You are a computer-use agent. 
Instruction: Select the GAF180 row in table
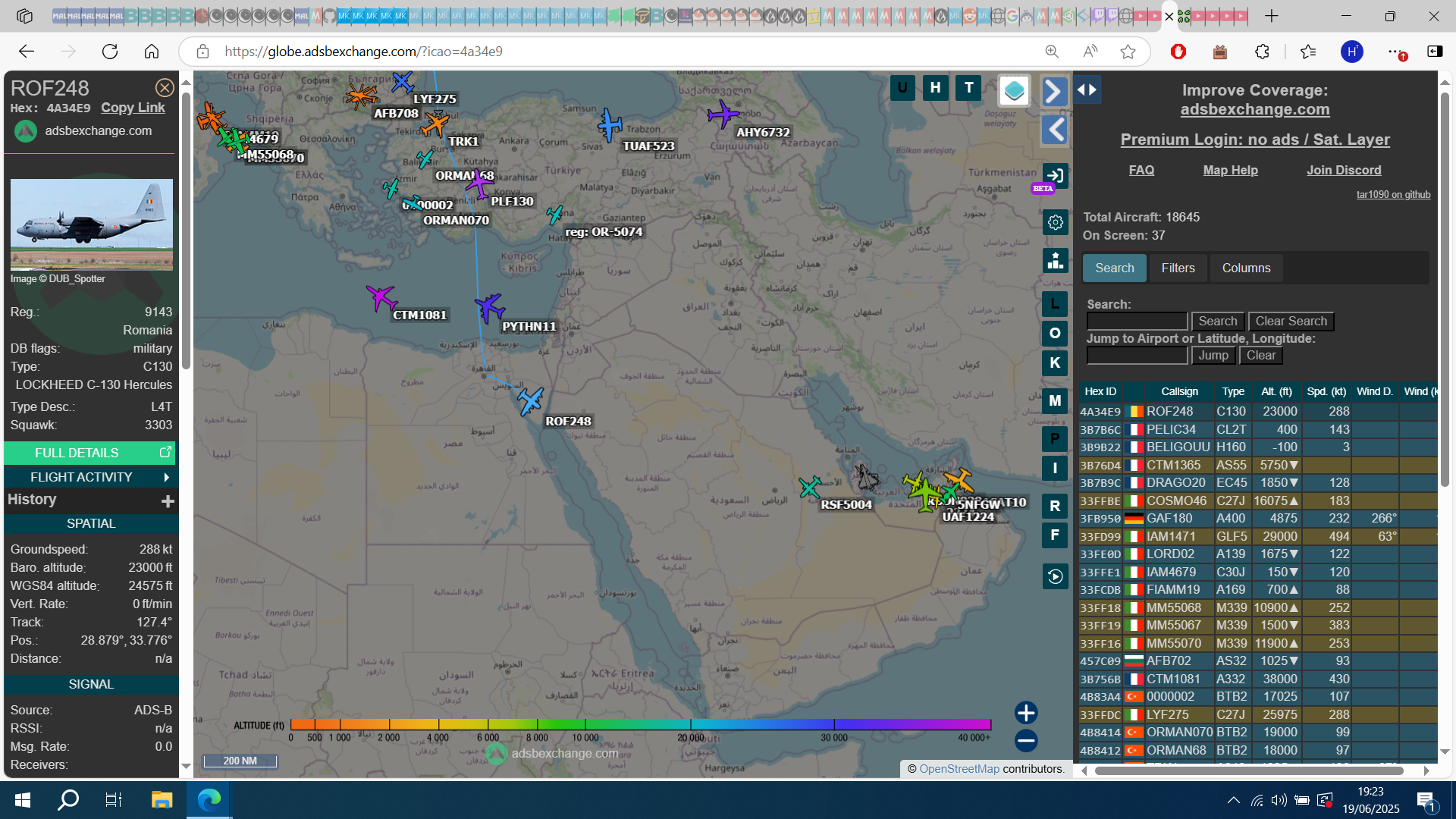(x=1257, y=519)
